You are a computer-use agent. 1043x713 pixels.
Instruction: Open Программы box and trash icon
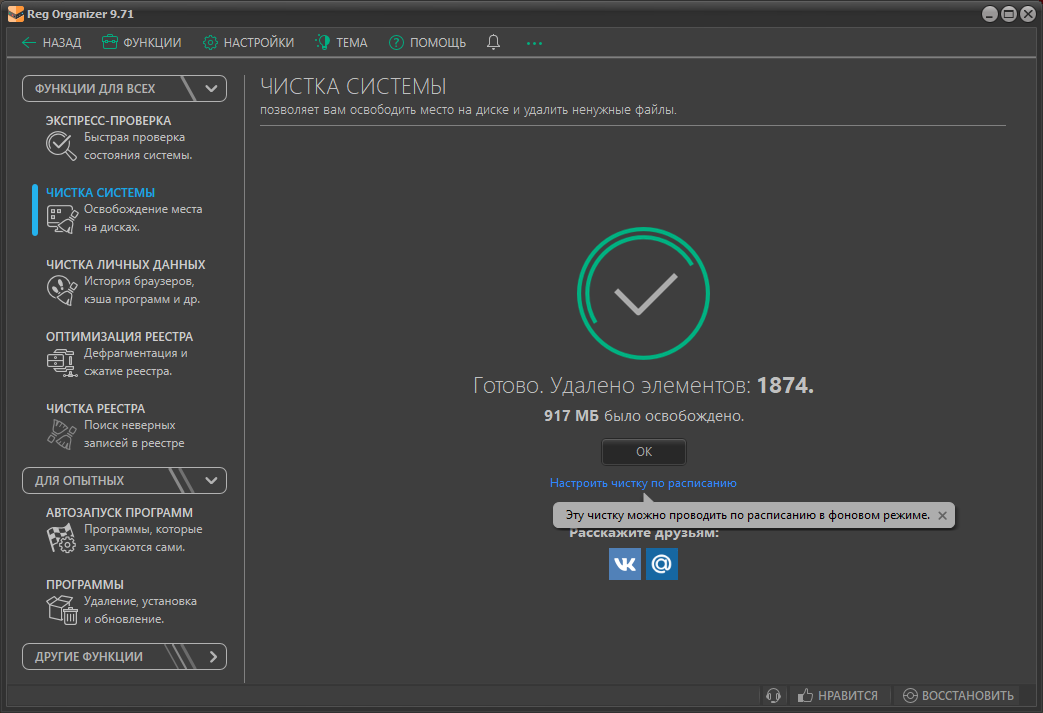coord(61,610)
